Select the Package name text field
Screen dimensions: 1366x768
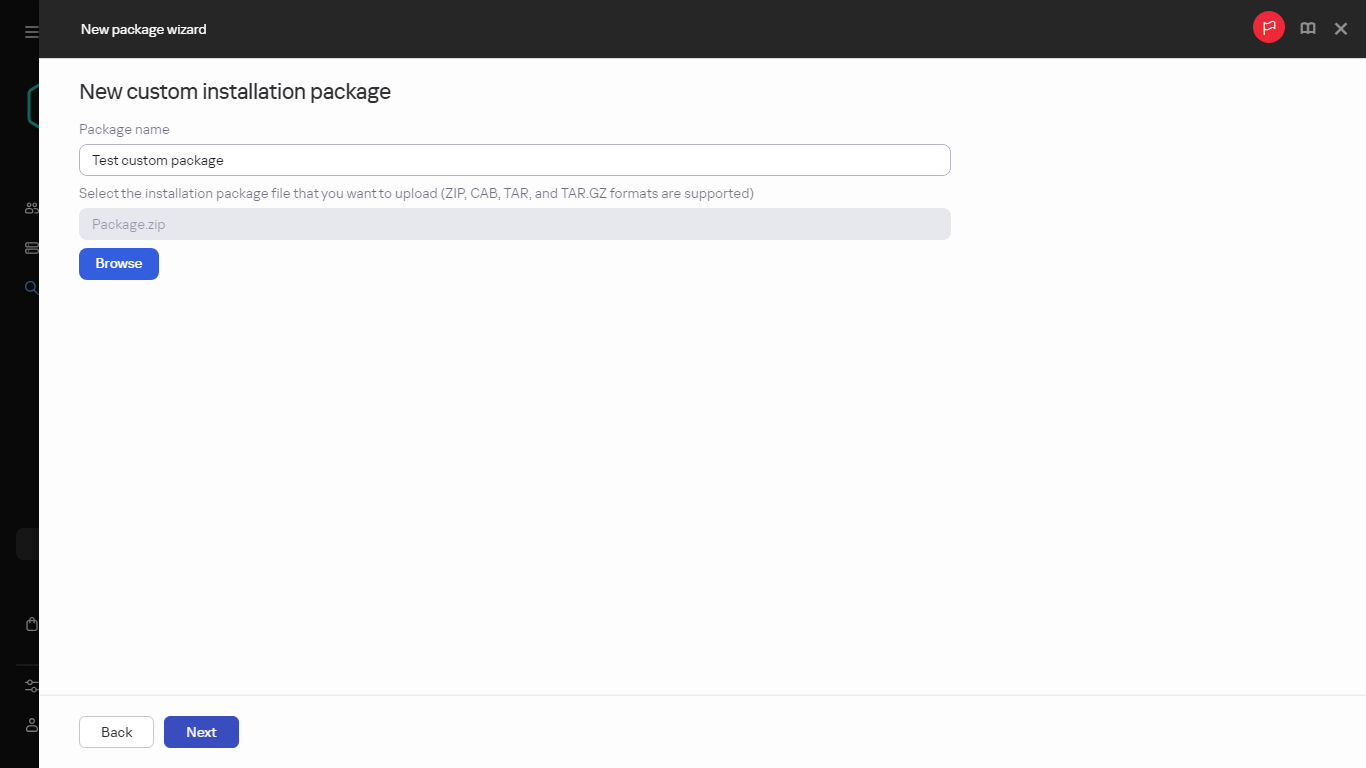514,159
